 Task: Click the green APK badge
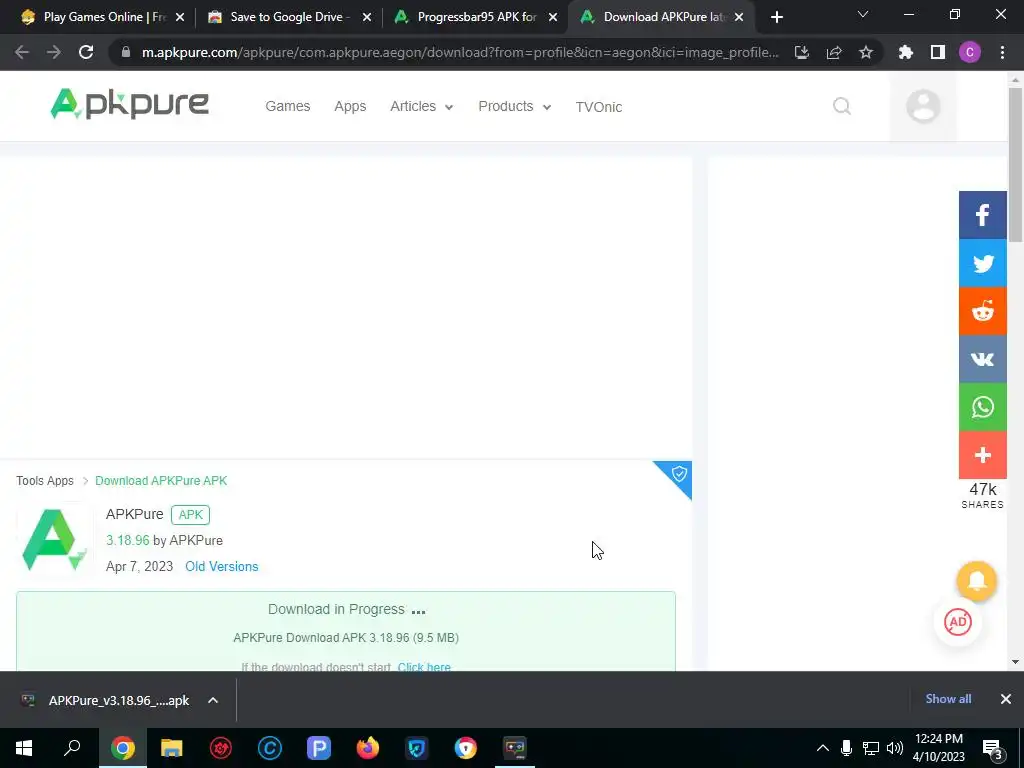coord(191,515)
